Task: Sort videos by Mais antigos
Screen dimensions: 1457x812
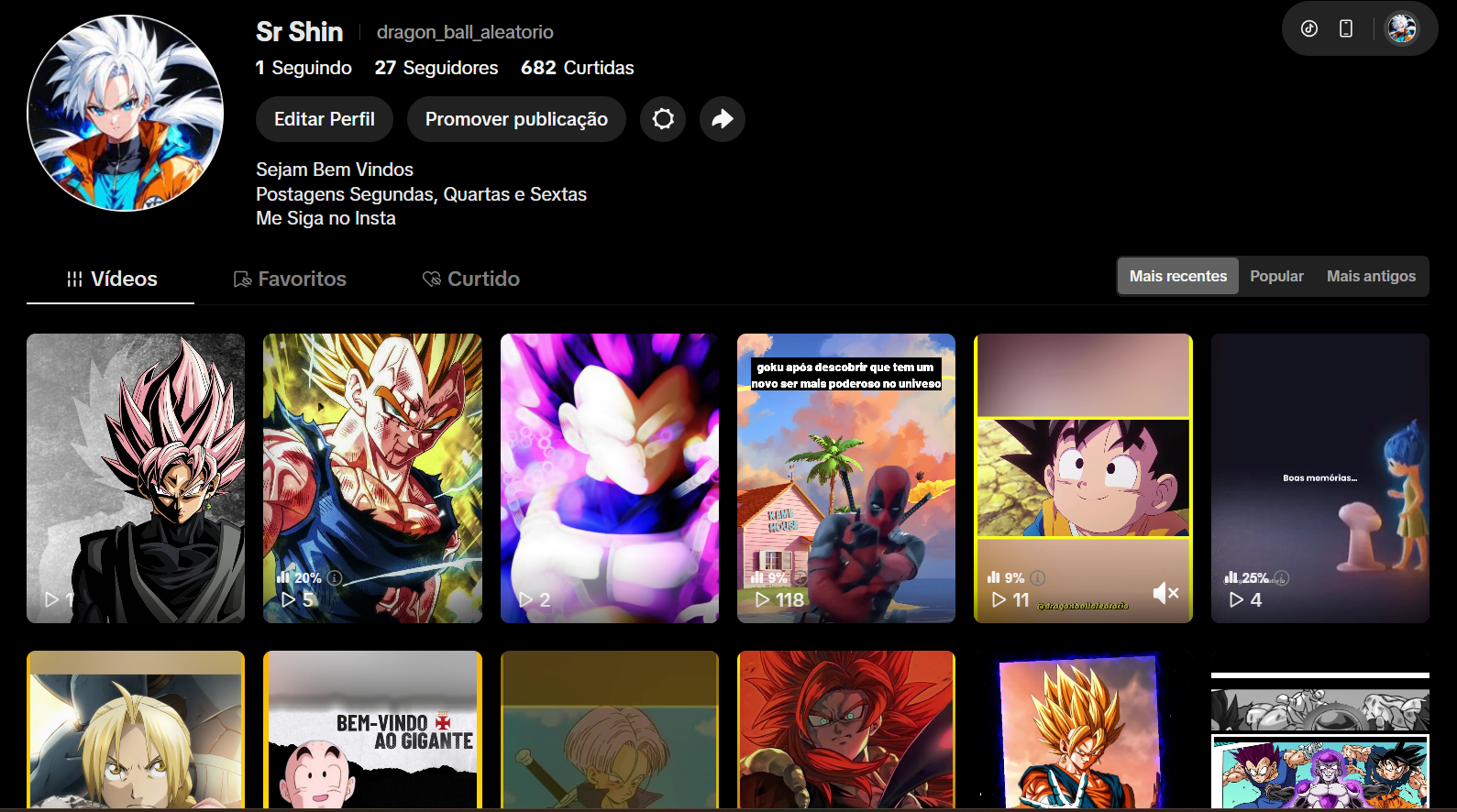Action: [x=1371, y=276]
